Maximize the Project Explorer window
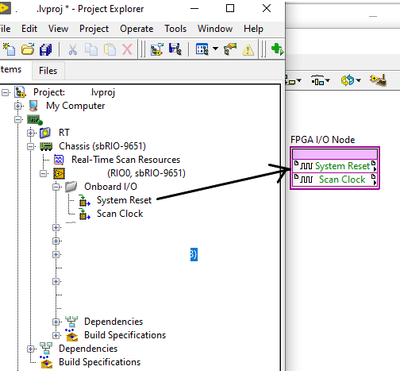Screen dimensions: 400x371 (x=230, y=8)
